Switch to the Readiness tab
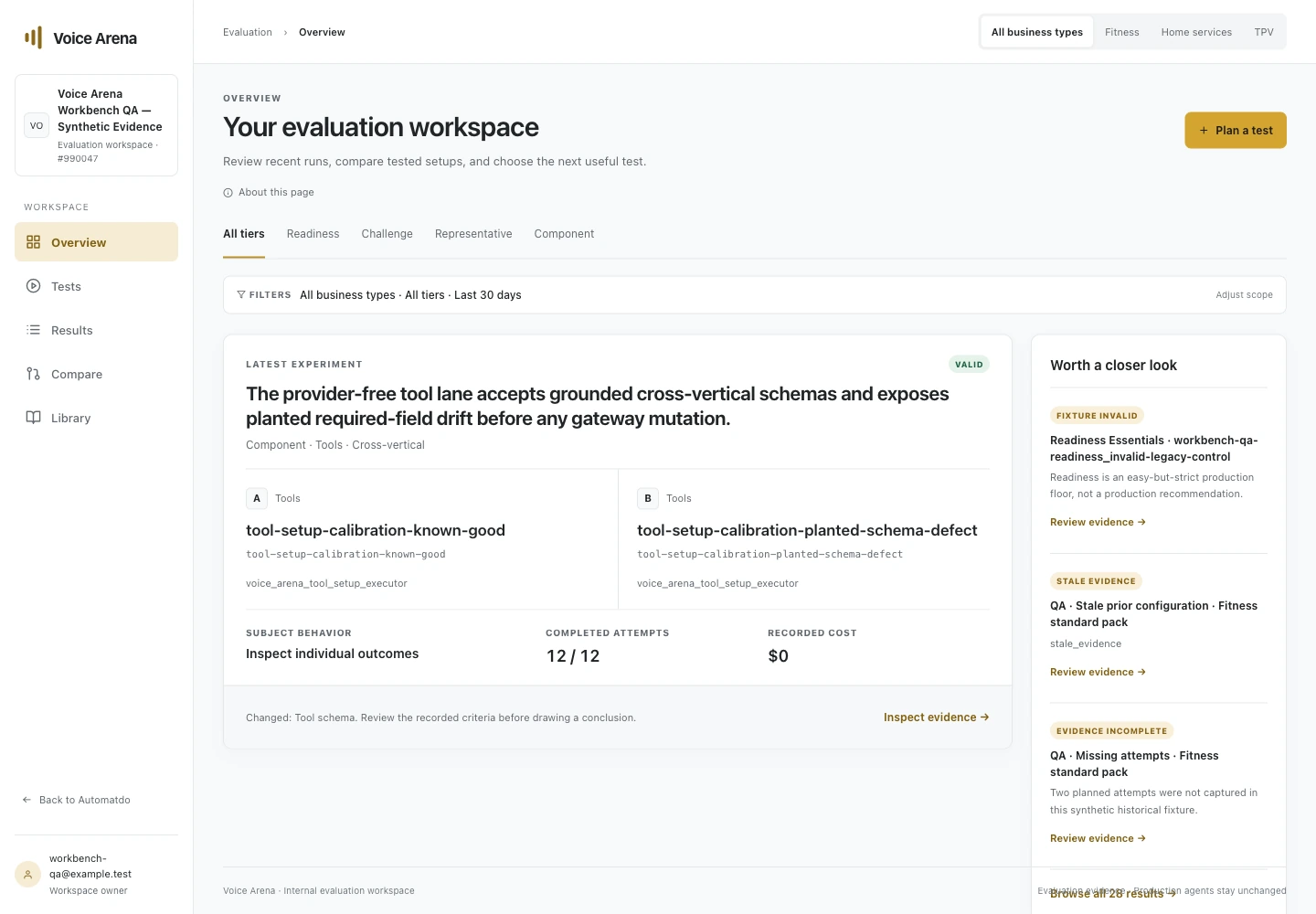 313,235
